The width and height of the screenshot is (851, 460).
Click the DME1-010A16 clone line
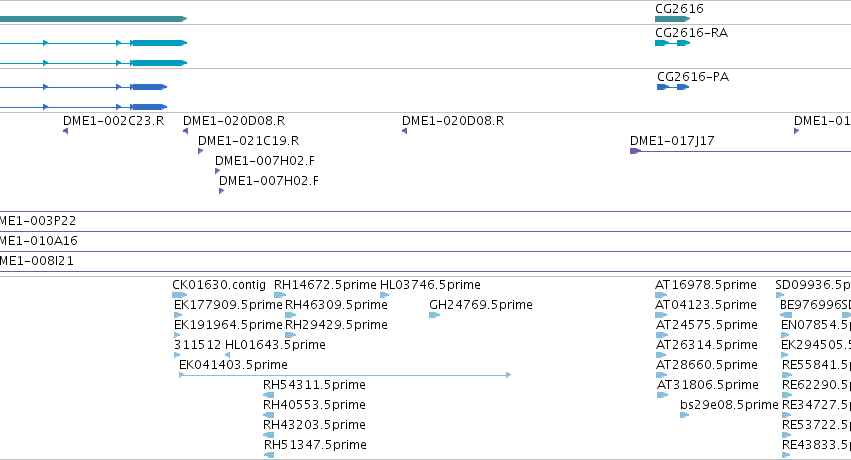(426, 251)
